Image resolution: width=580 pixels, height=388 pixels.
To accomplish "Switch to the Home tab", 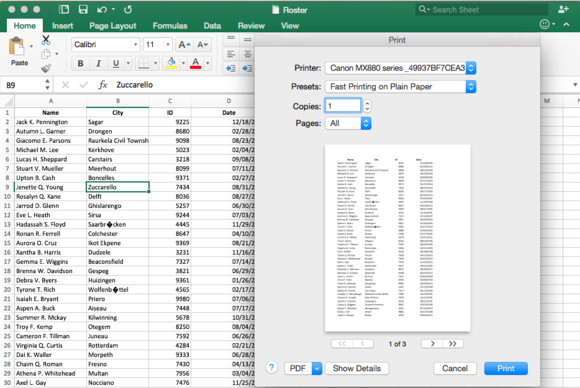I will click(25, 26).
